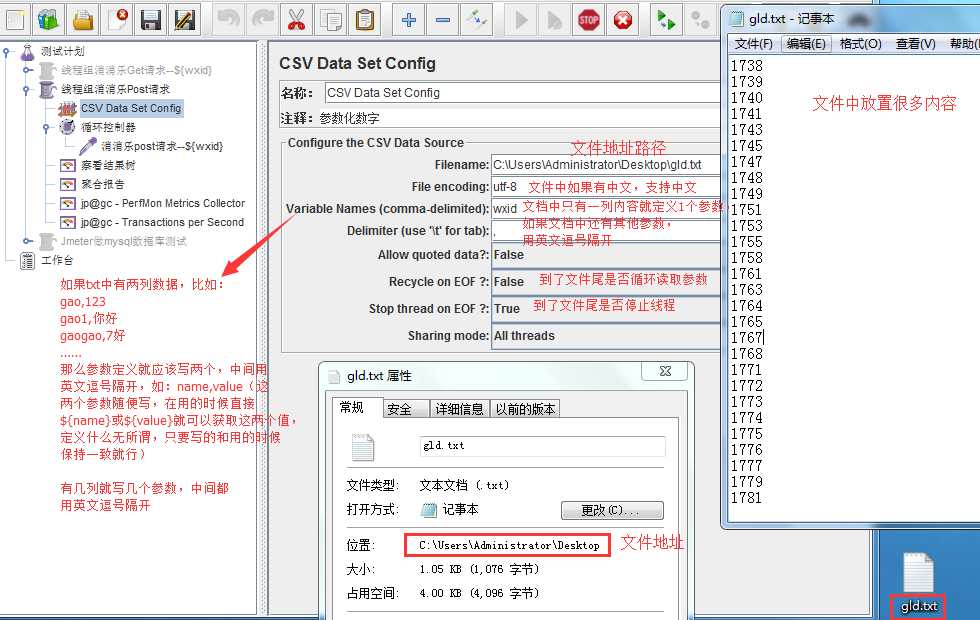This screenshot has width=980, height=620.
Task: Click the Delimiter field
Action: point(606,231)
